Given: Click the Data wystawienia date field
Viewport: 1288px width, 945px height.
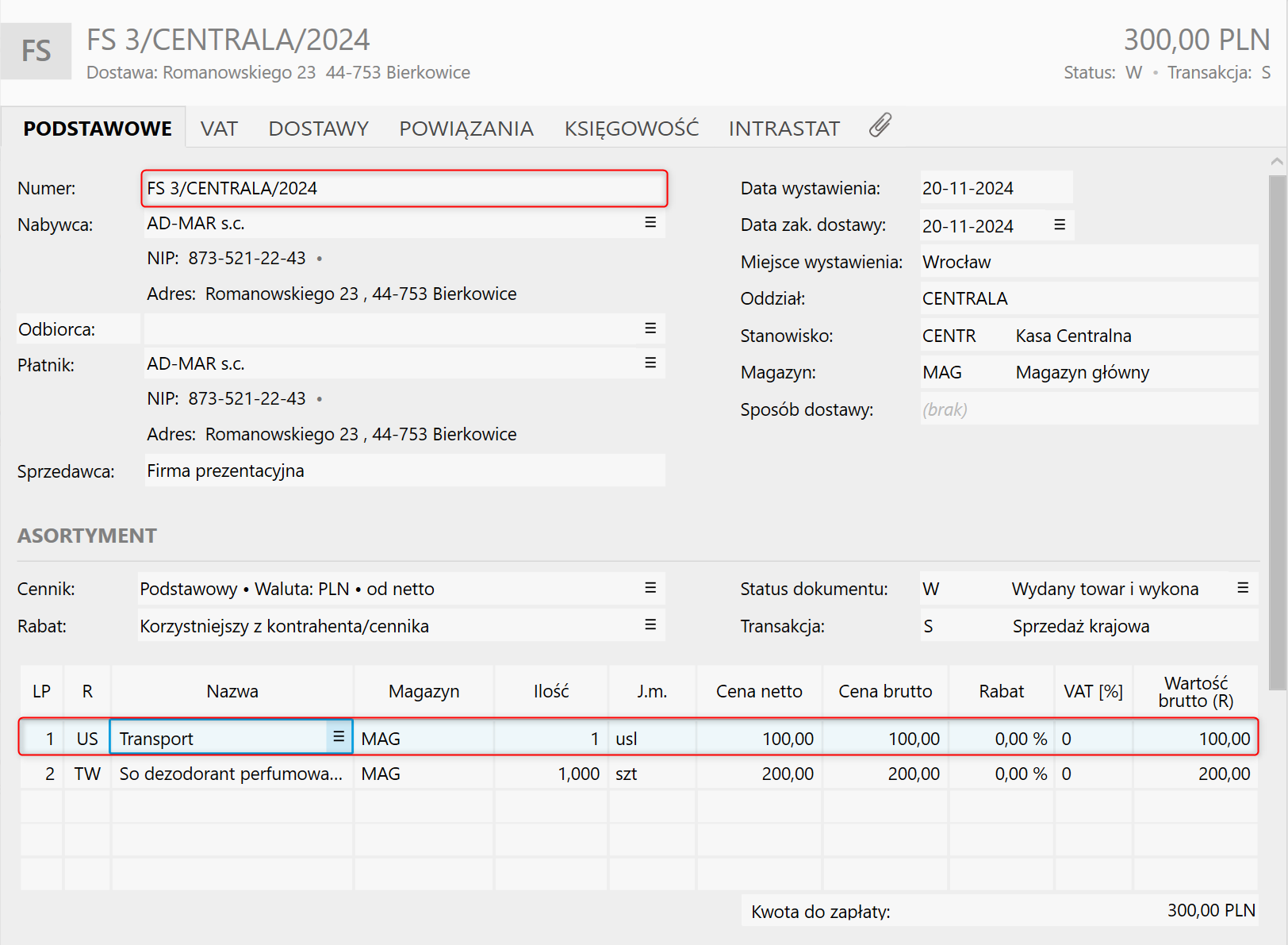Looking at the screenshot, I should [995, 188].
